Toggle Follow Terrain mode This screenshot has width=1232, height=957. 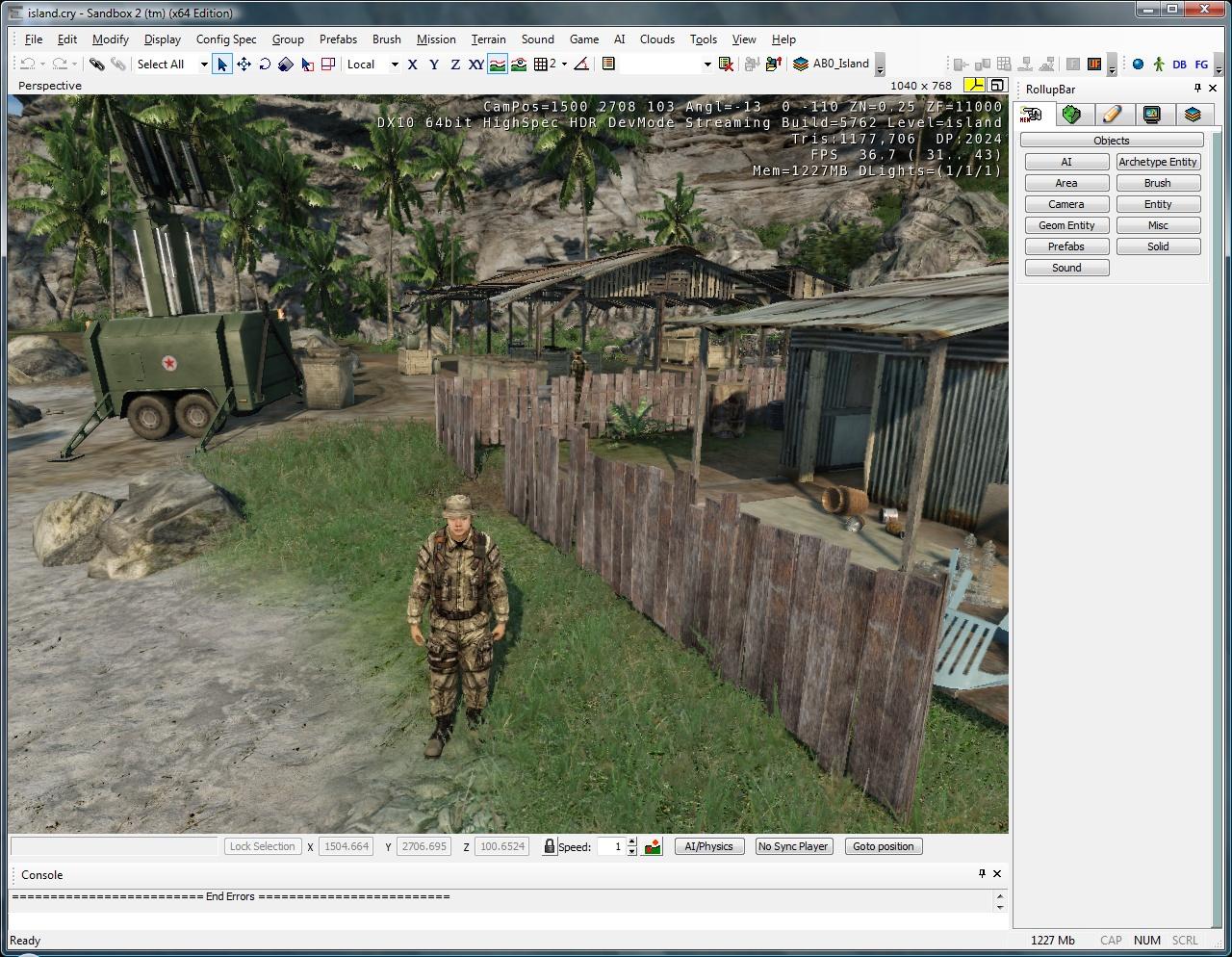point(498,65)
